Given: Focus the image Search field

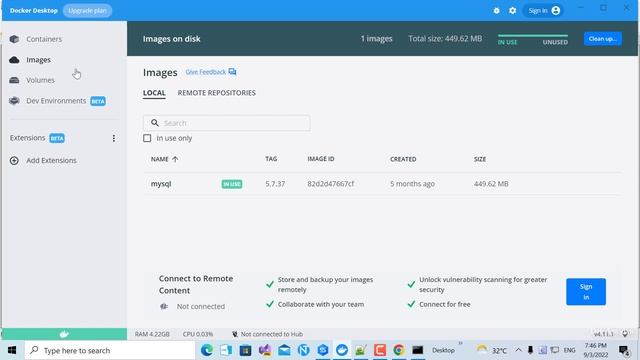Looking at the screenshot, I should coord(227,123).
